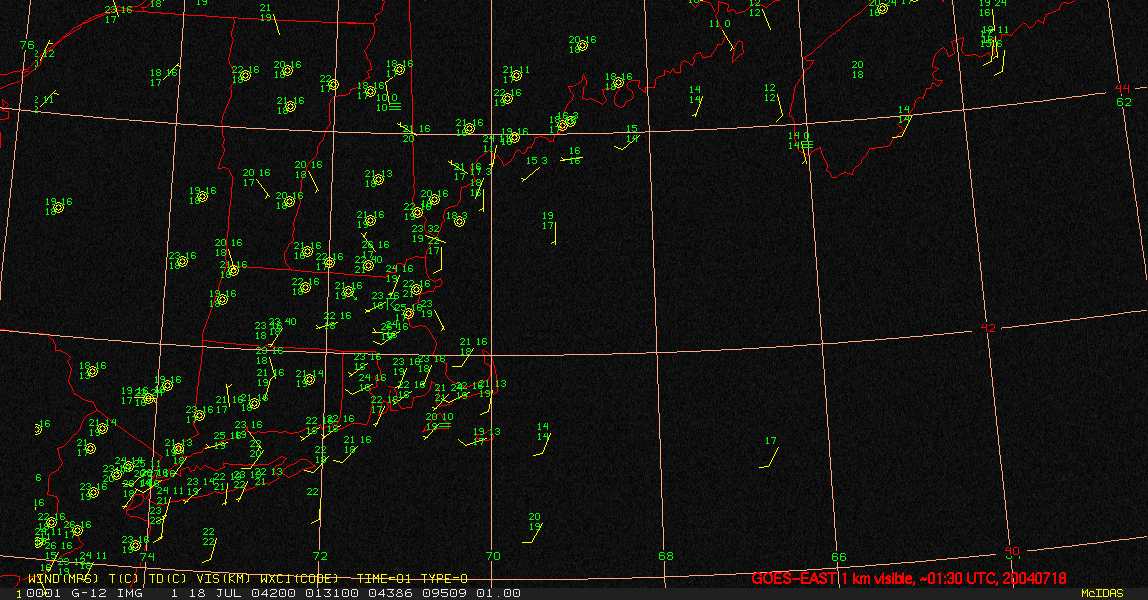Click the WIND(MPS) legend label
The height and width of the screenshot is (600, 1148).
pos(63,578)
